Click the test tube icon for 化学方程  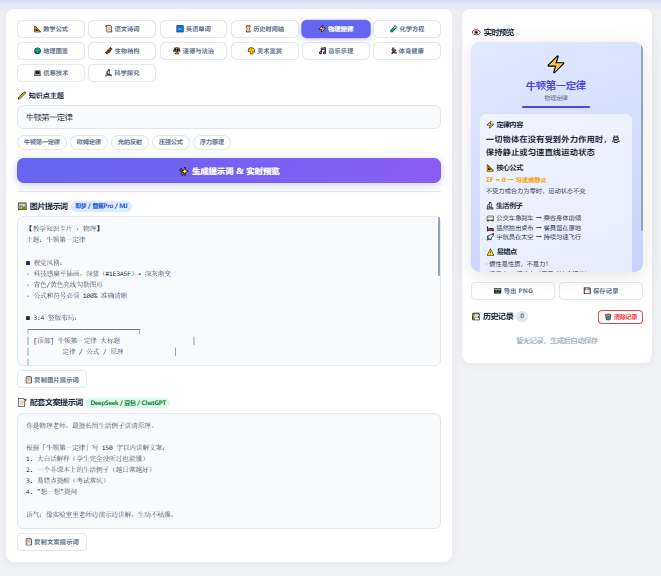click(393, 29)
